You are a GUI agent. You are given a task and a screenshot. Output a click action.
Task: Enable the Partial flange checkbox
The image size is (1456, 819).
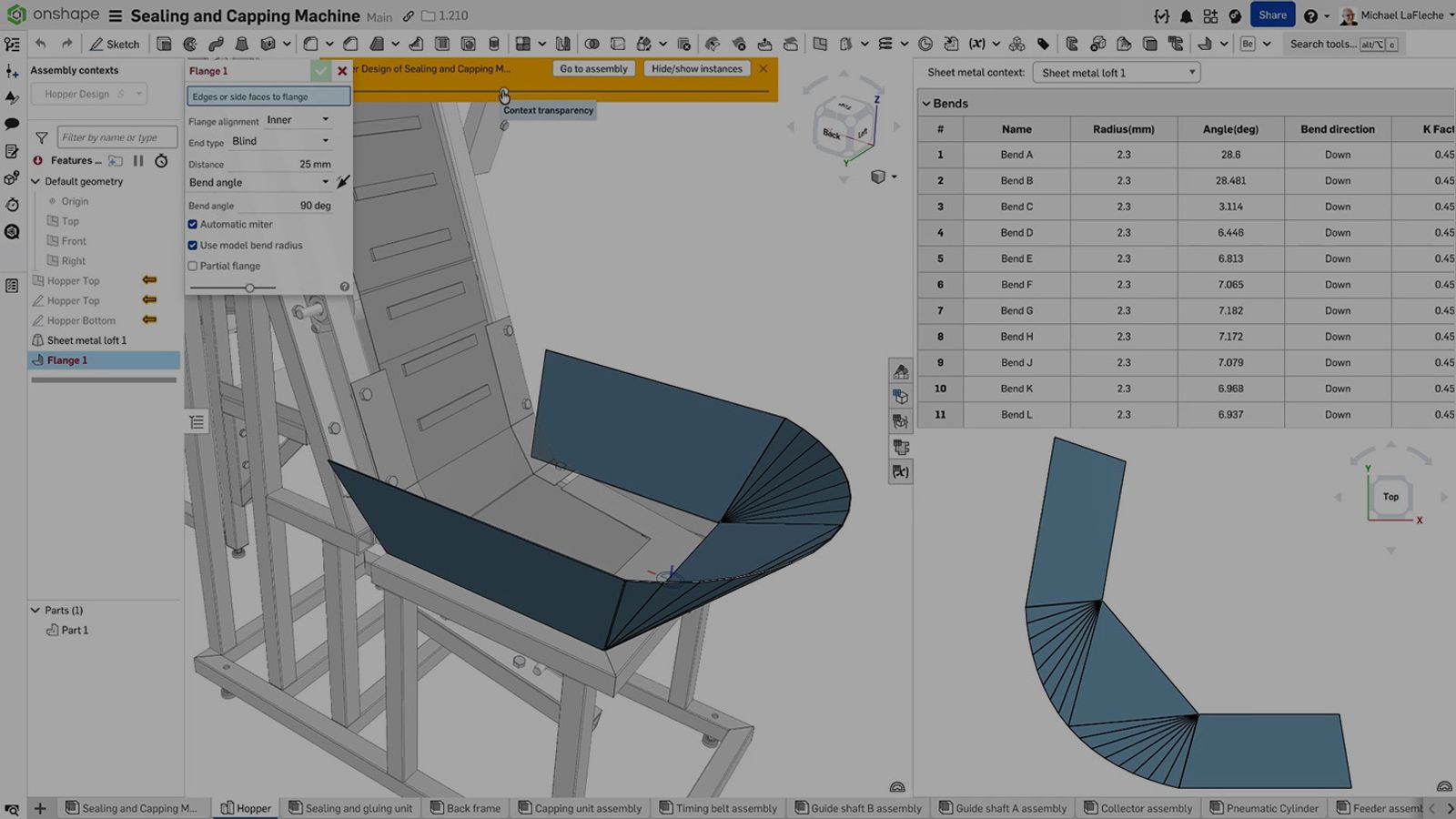tap(193, 267)
